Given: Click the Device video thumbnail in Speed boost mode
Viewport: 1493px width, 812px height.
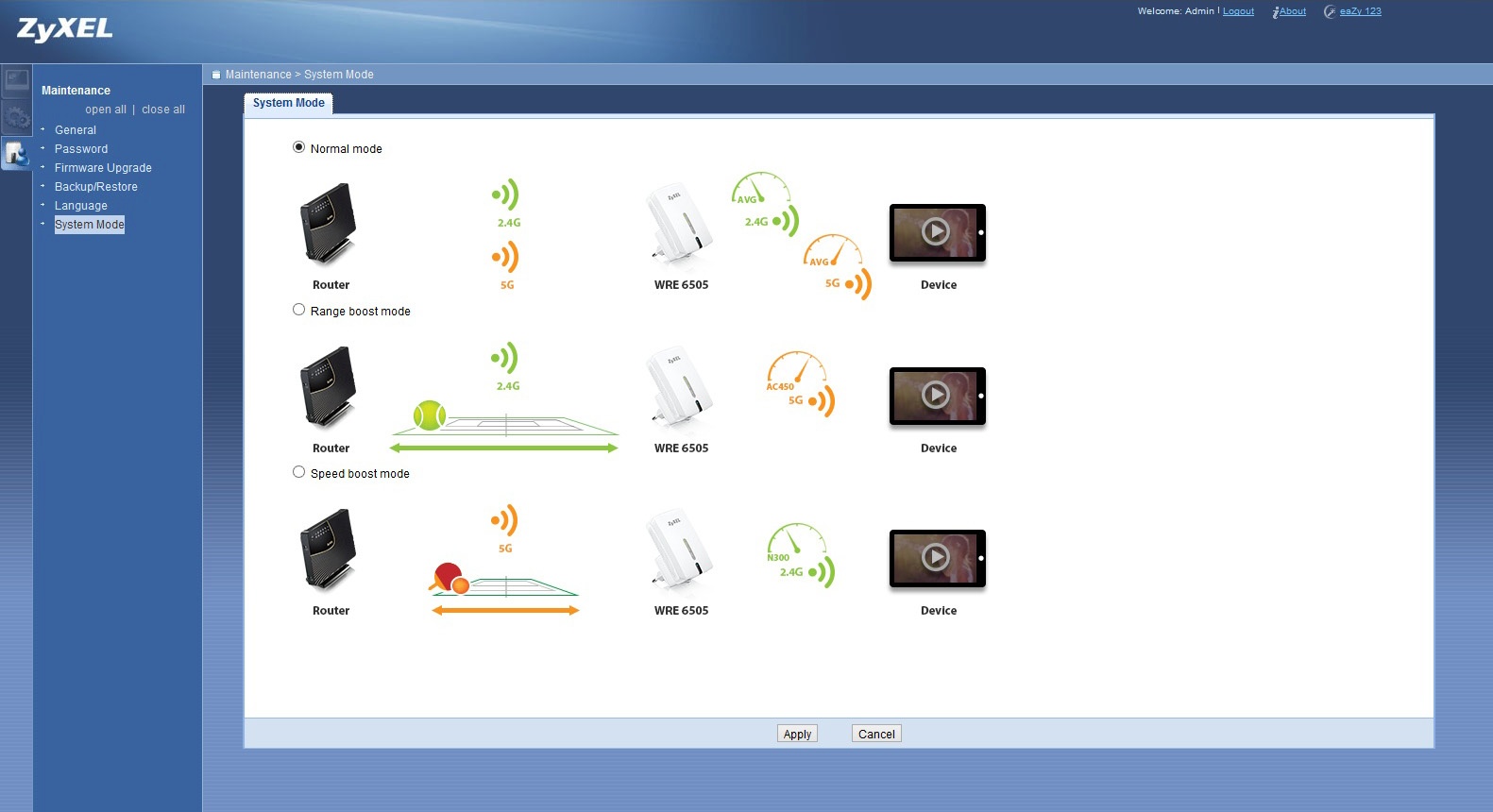Looking at the screenshot, I should tap(938, 558).
